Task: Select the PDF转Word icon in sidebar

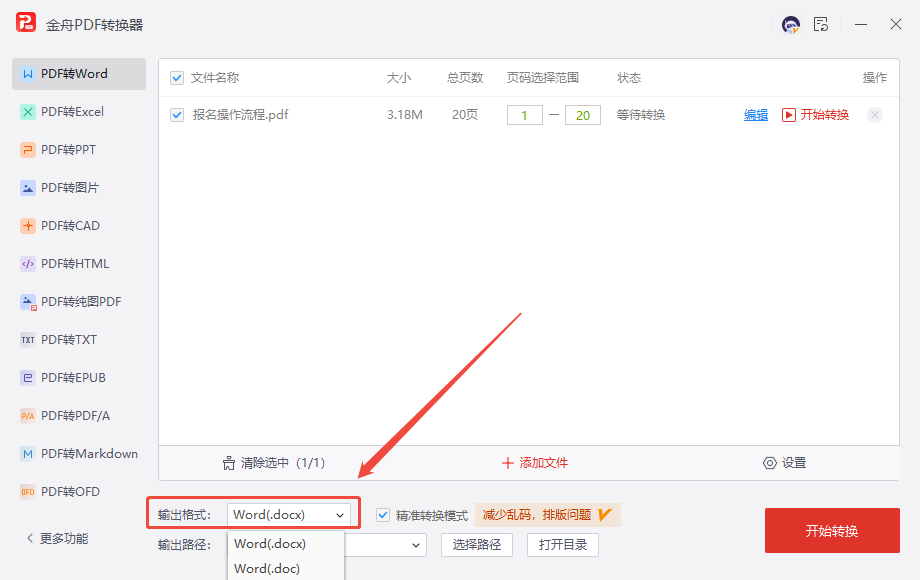Action: coord(28,74)
